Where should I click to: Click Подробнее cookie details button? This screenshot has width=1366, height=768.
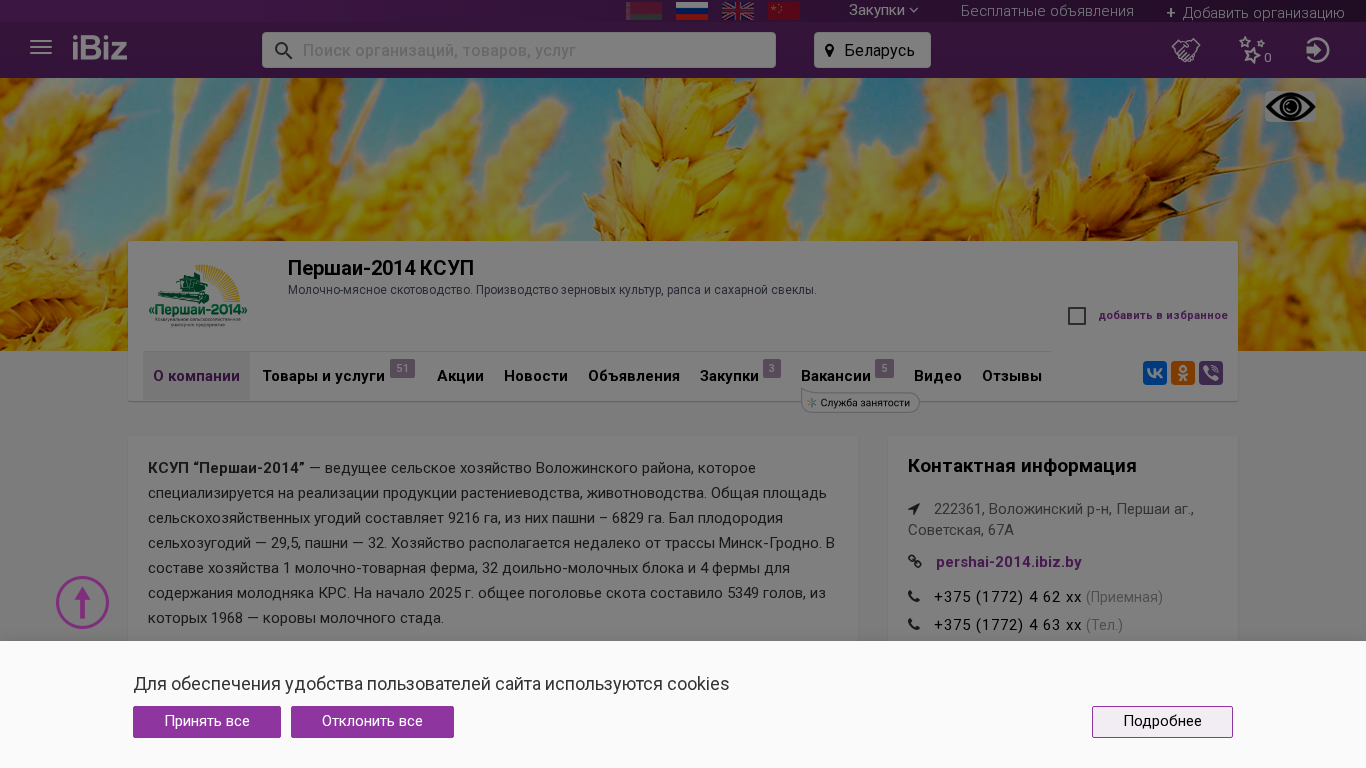(x=1162, y=722)
